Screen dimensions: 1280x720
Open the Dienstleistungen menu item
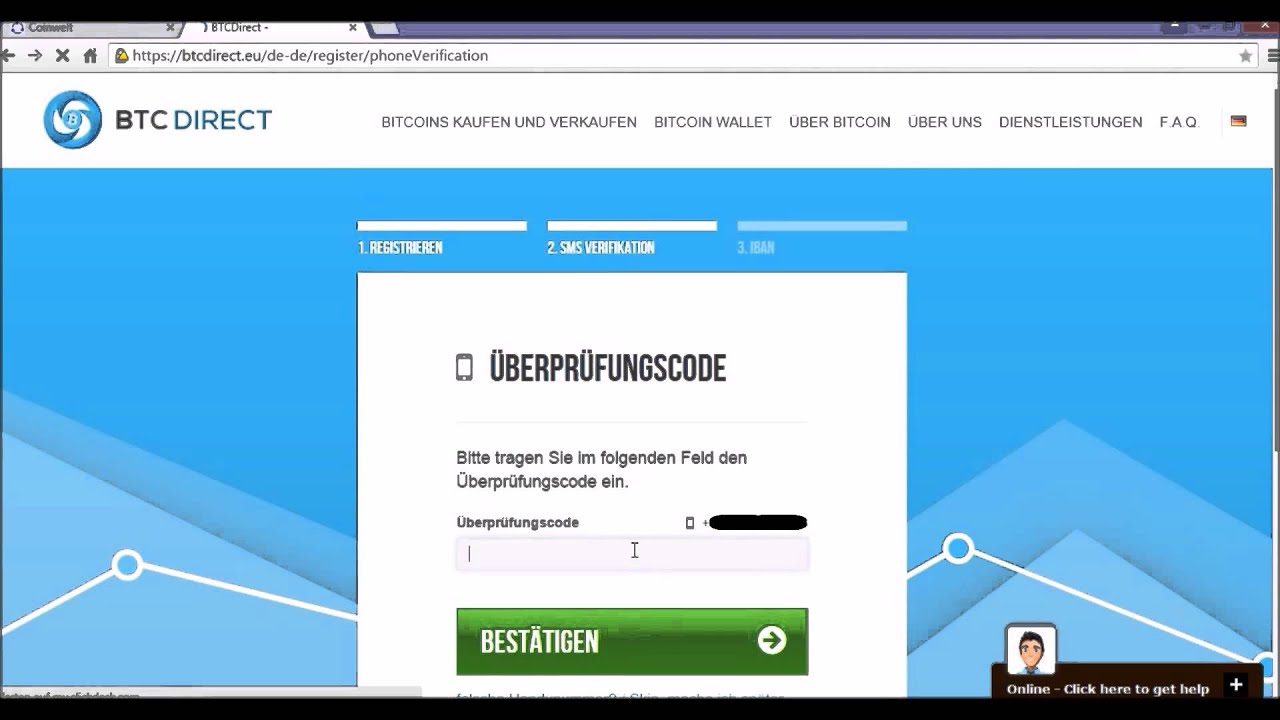pyautogui.click(x=1070, y=122)
